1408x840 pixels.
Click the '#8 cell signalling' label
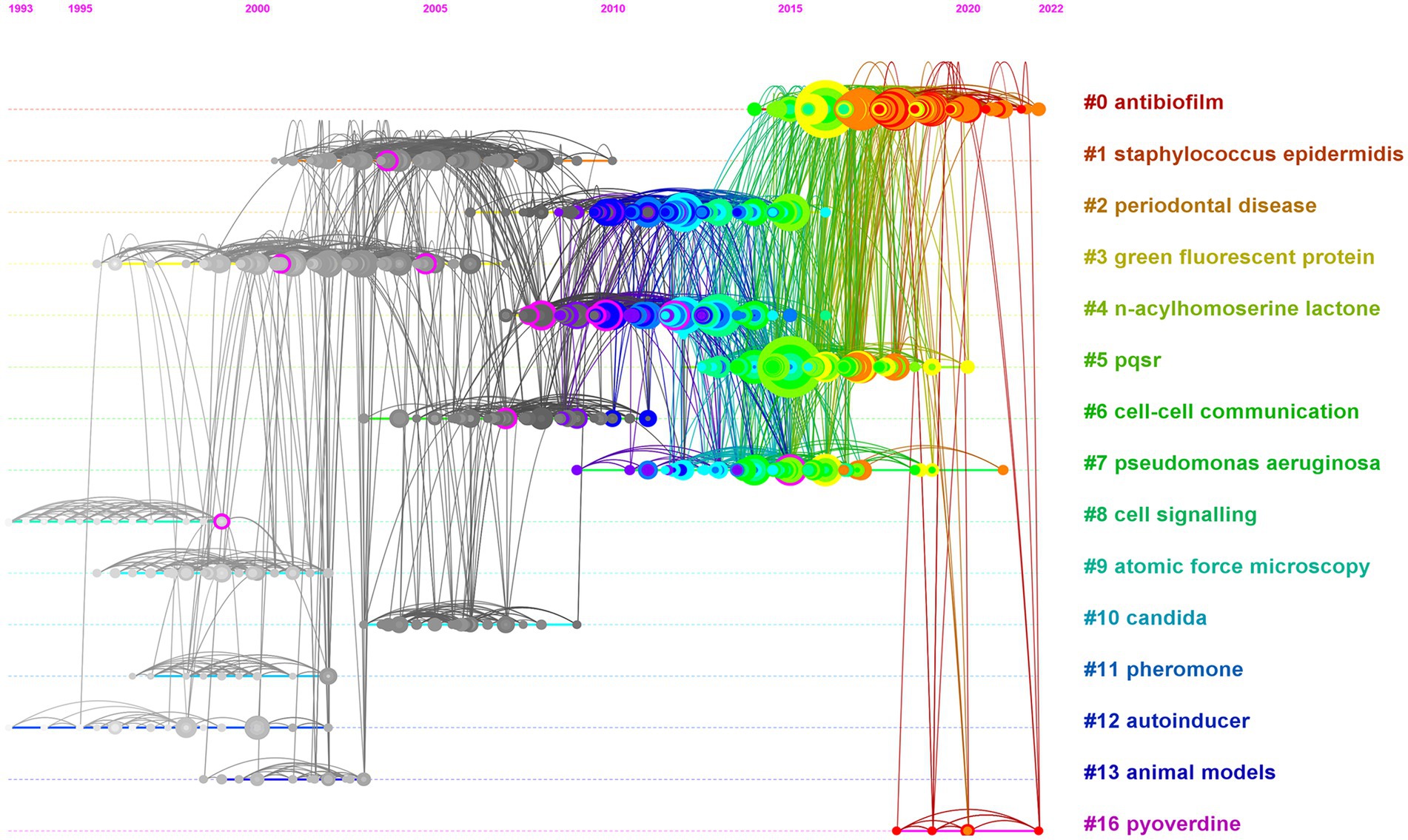tap(1170, 514)
